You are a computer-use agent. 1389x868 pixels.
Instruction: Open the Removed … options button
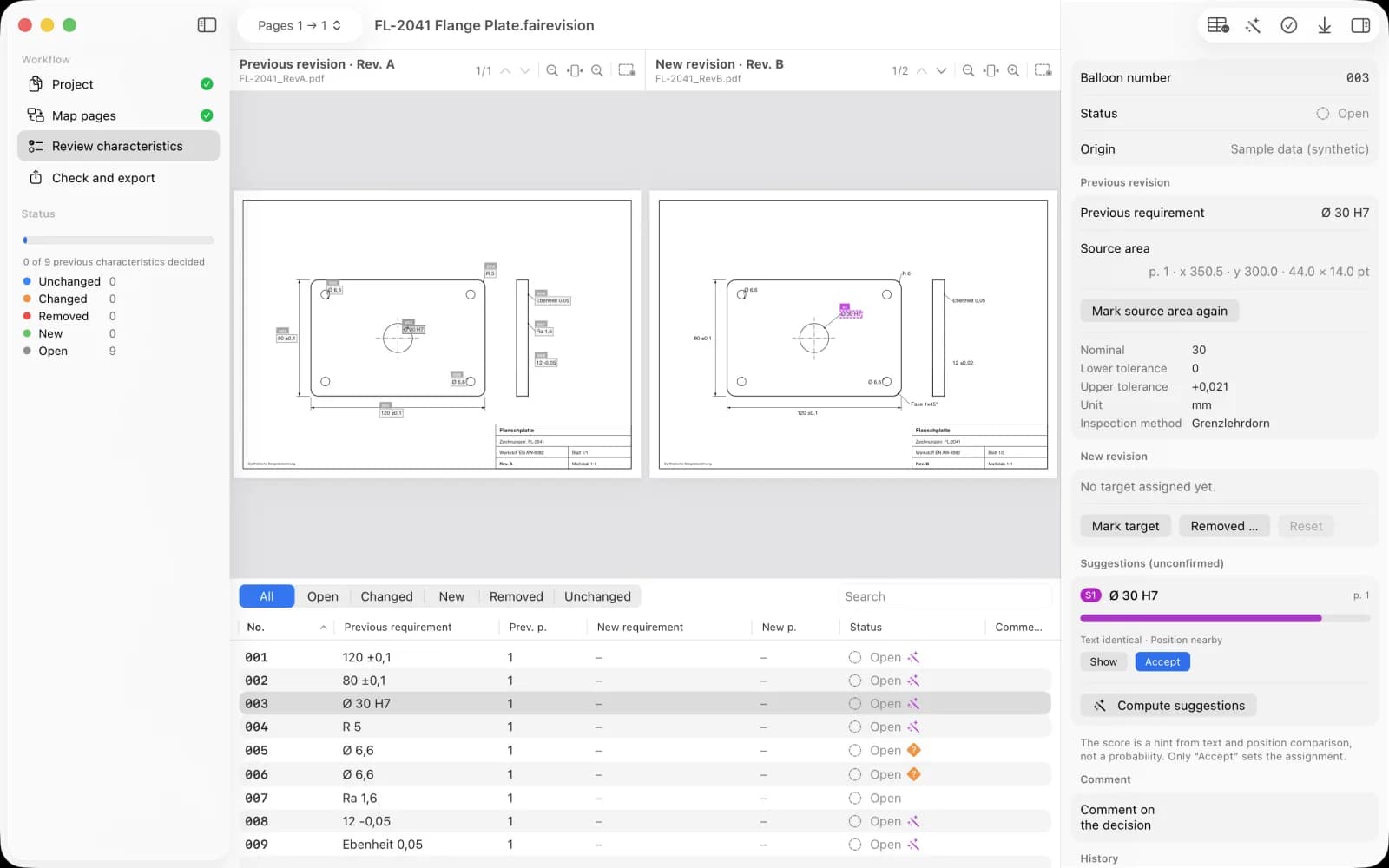[x=1224, y=526]
